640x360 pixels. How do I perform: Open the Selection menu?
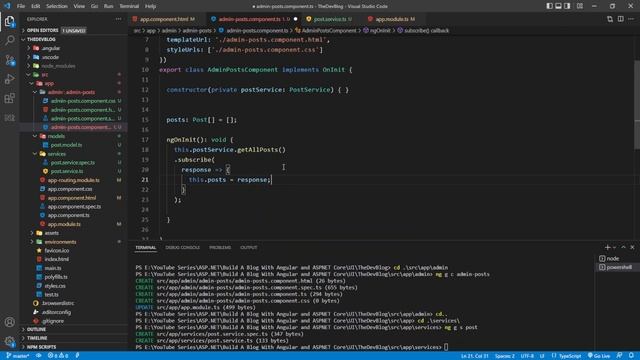pyautogui.click(x=57, y=6)
